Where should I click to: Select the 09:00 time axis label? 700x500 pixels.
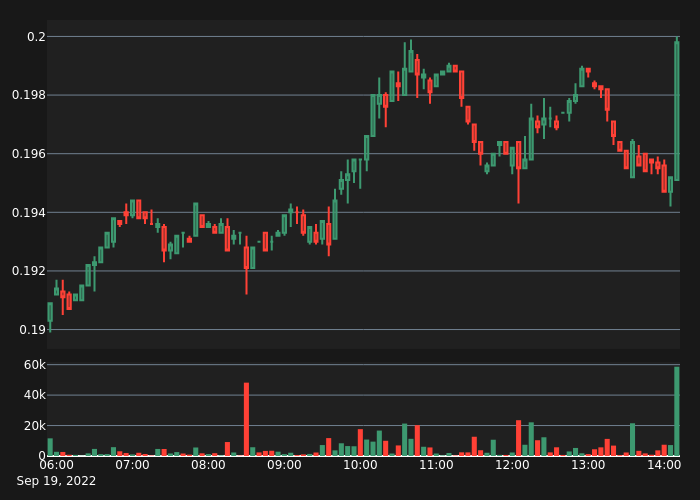[x=284, y=465]
